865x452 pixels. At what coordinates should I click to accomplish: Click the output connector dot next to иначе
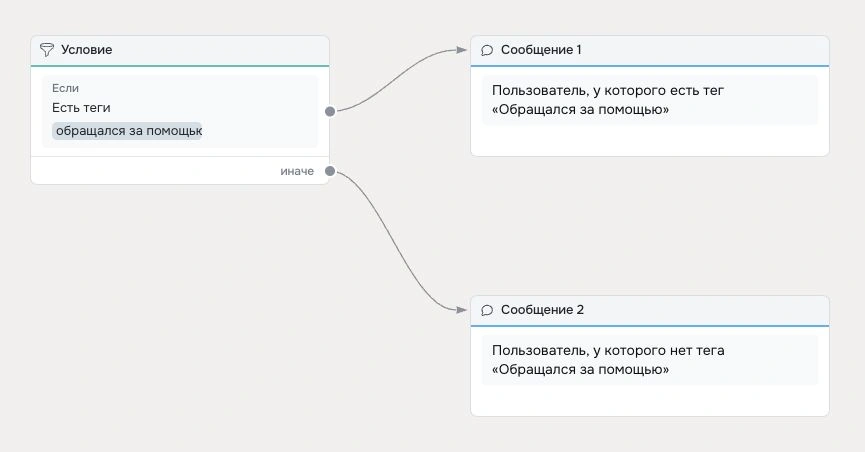pyautogui.click(x=330, y=171)
